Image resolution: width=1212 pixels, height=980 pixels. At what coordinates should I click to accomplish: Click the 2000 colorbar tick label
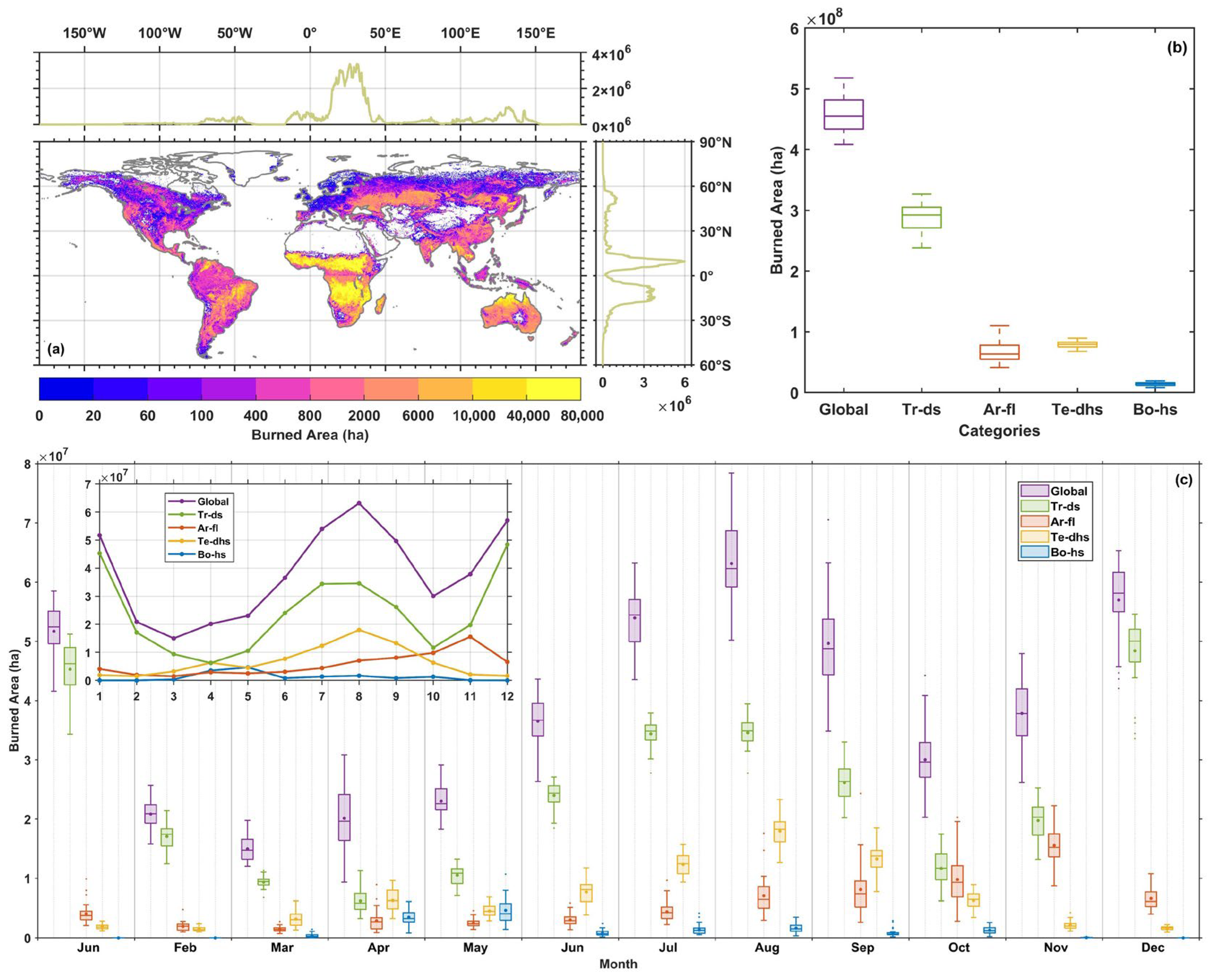[x=364, y=416]
